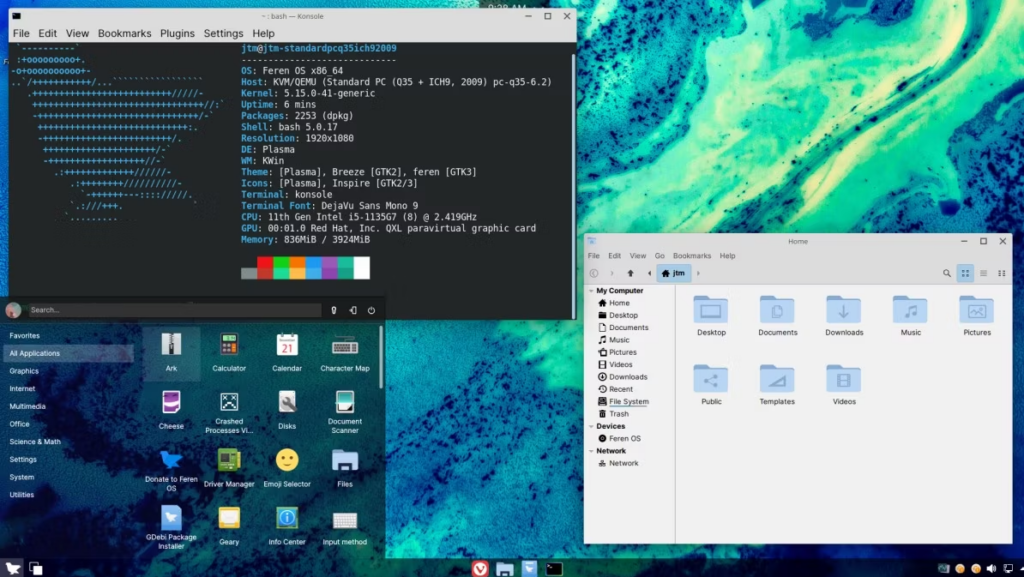
Task: Click the Donate to Feren OS icon
Action: click(171, 470)
